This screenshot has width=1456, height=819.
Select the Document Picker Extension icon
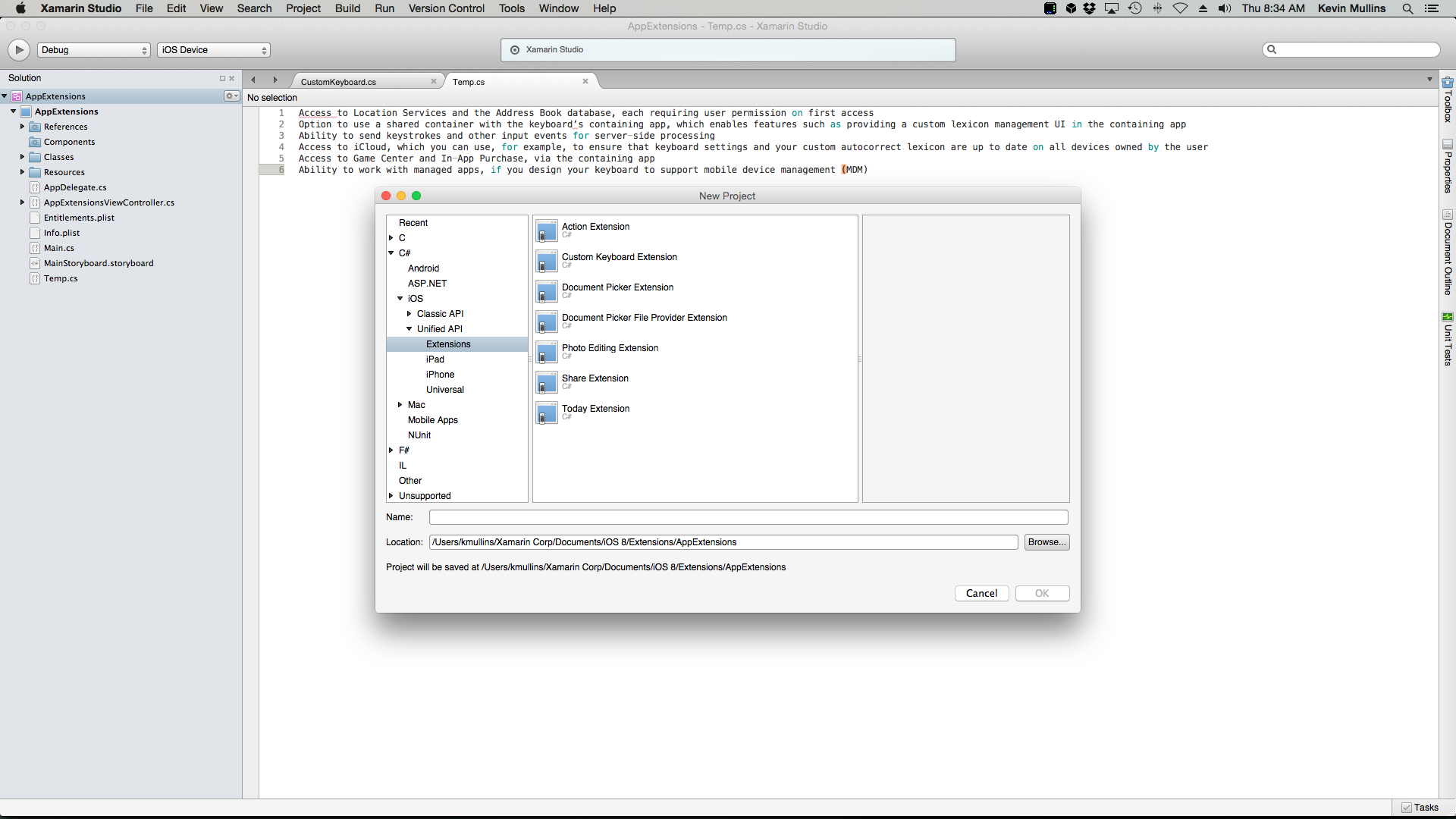point(546,291)
